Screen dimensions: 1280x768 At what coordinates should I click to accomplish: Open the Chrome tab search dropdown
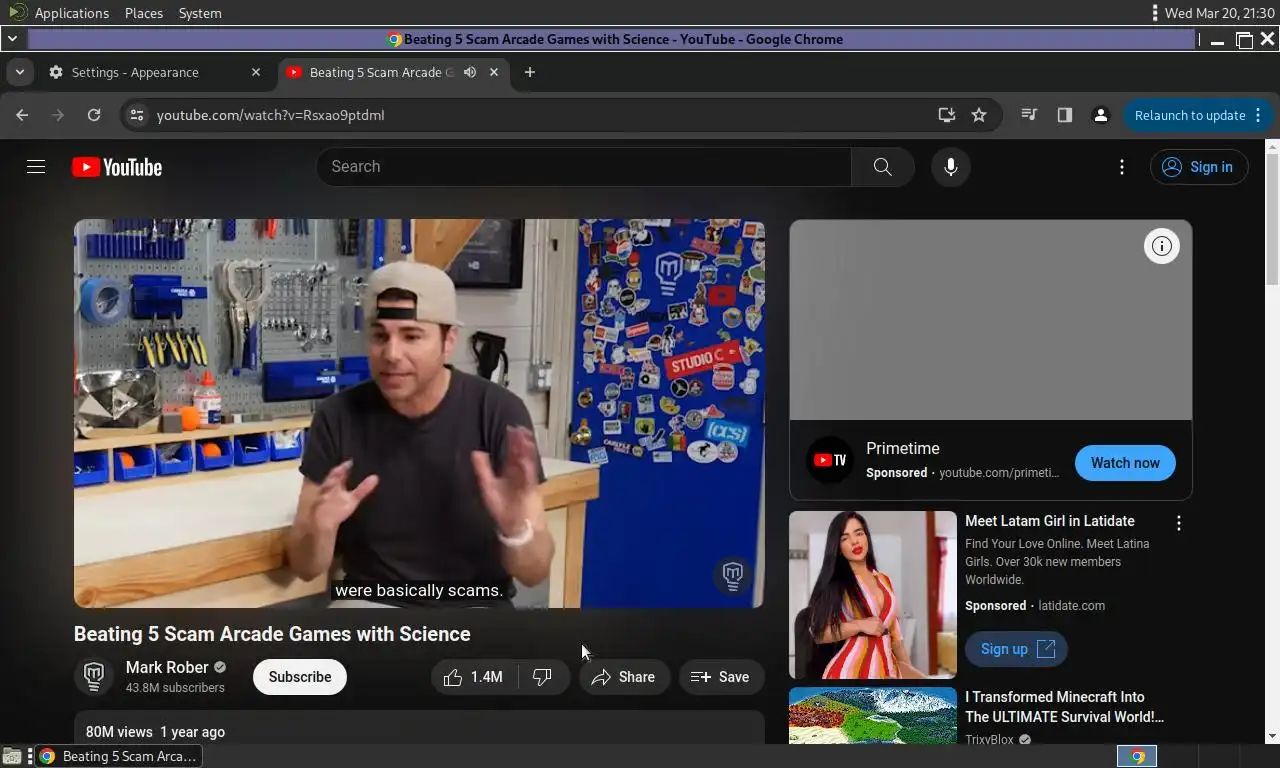[x=19, y=72]
